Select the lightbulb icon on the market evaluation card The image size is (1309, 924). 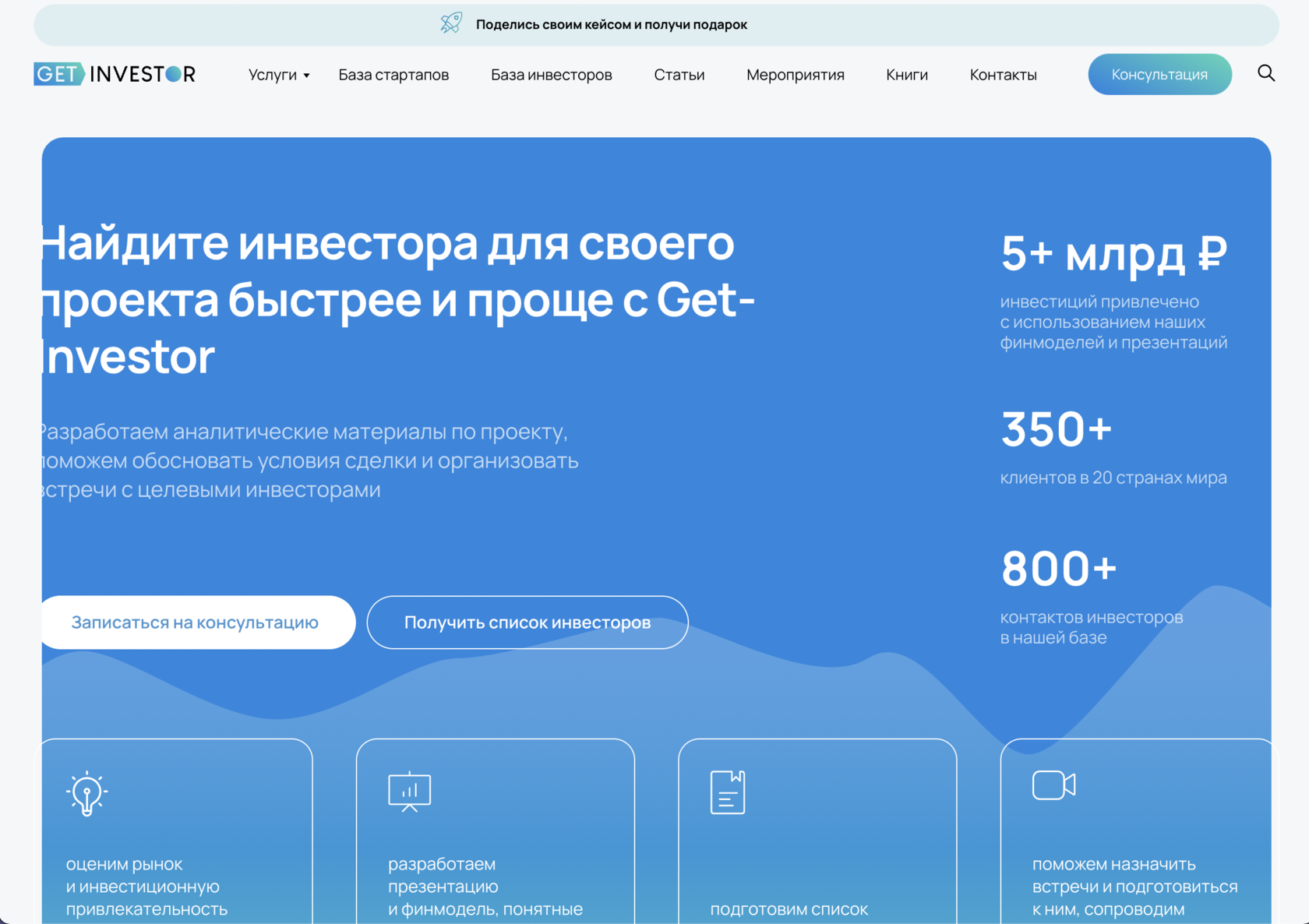pyautogui.click(x=86, y=792)
